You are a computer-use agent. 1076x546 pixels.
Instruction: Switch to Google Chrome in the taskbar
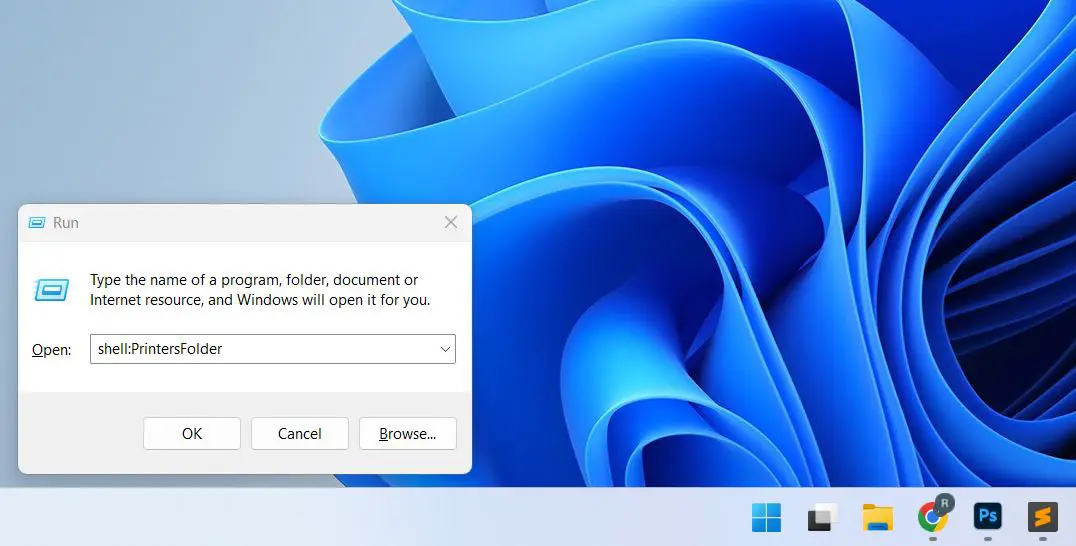click(x=933, y=516)
